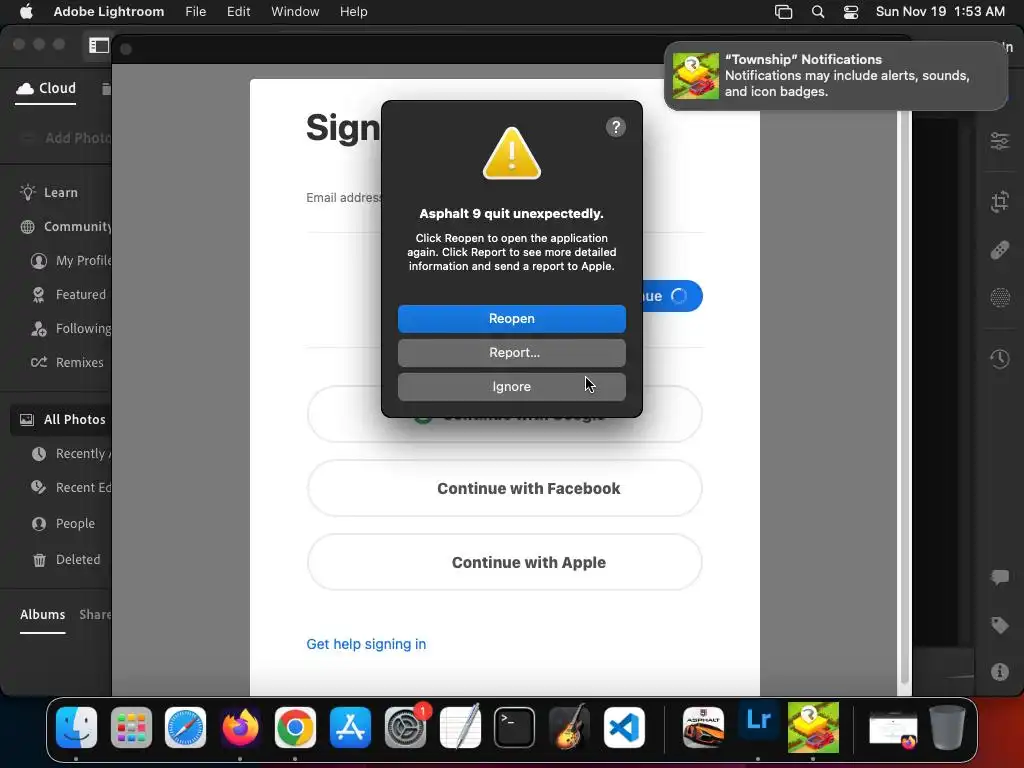The height and width of the screenshot is (768, 1024).
Task: Open Recently Added in sidebar
Action: click(71, 453)
